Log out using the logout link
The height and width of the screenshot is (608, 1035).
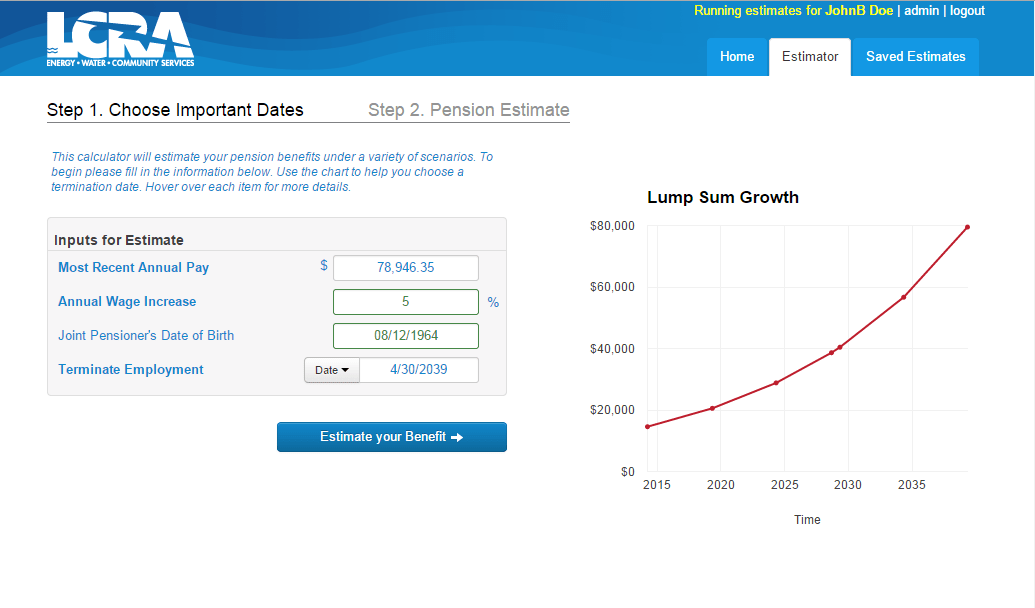[967, 11]
